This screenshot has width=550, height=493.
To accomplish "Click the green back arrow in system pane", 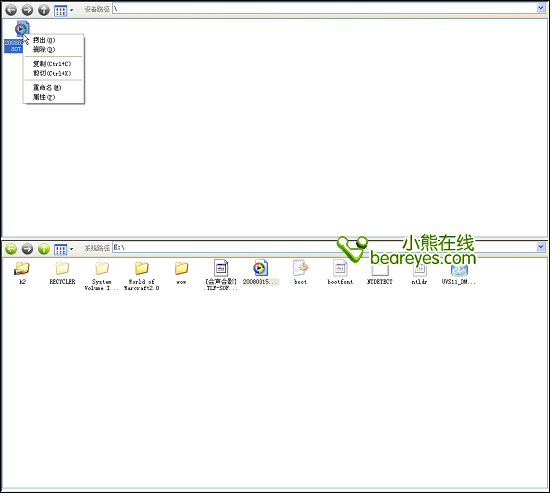I will tap(11, 249).
